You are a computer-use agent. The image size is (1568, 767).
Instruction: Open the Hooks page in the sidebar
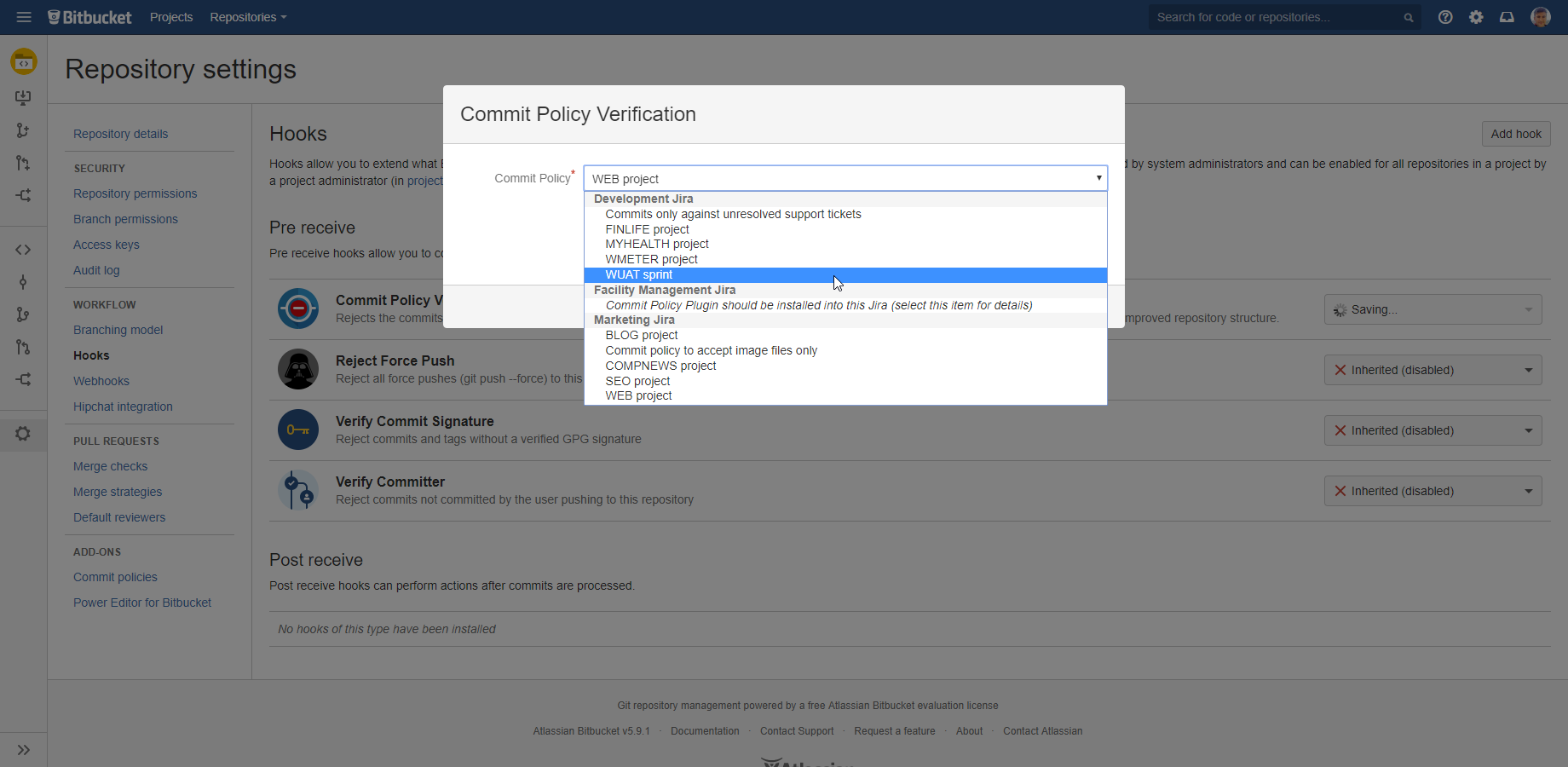pos(91,355)
